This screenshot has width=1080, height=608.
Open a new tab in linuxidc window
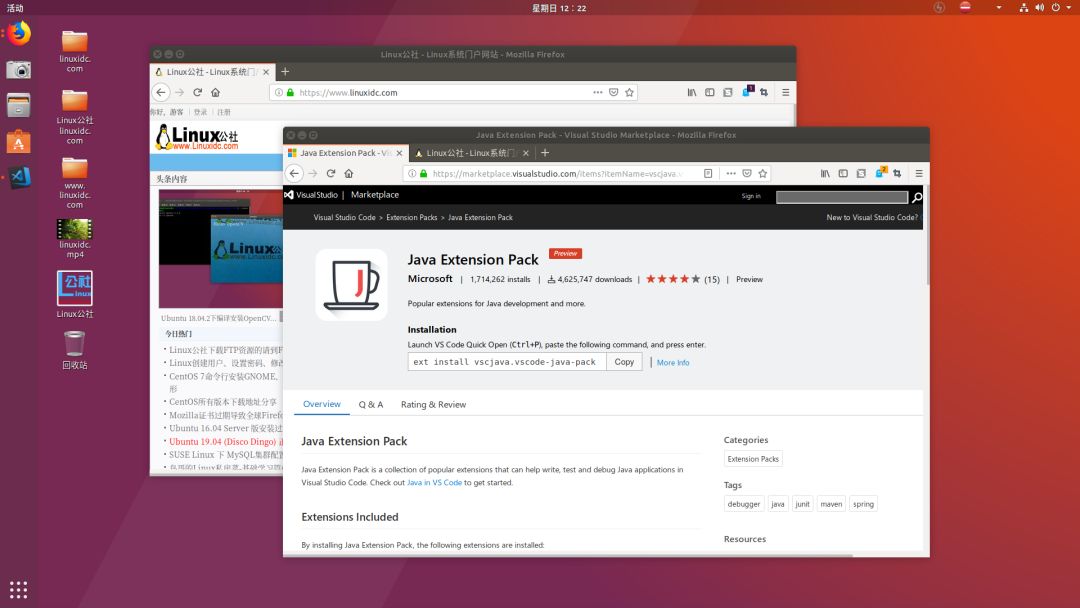285,72
